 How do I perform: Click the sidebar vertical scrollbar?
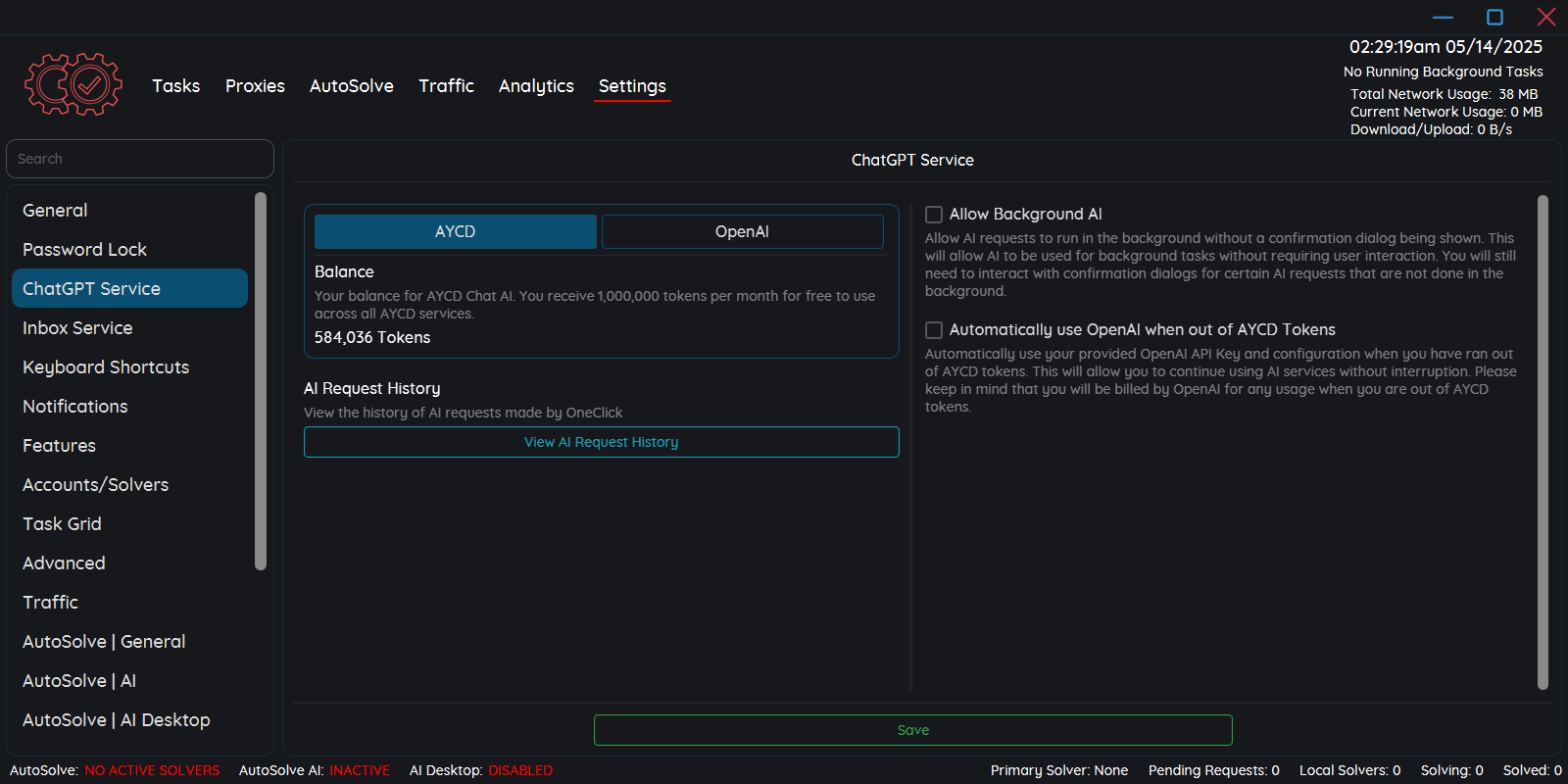261,380
